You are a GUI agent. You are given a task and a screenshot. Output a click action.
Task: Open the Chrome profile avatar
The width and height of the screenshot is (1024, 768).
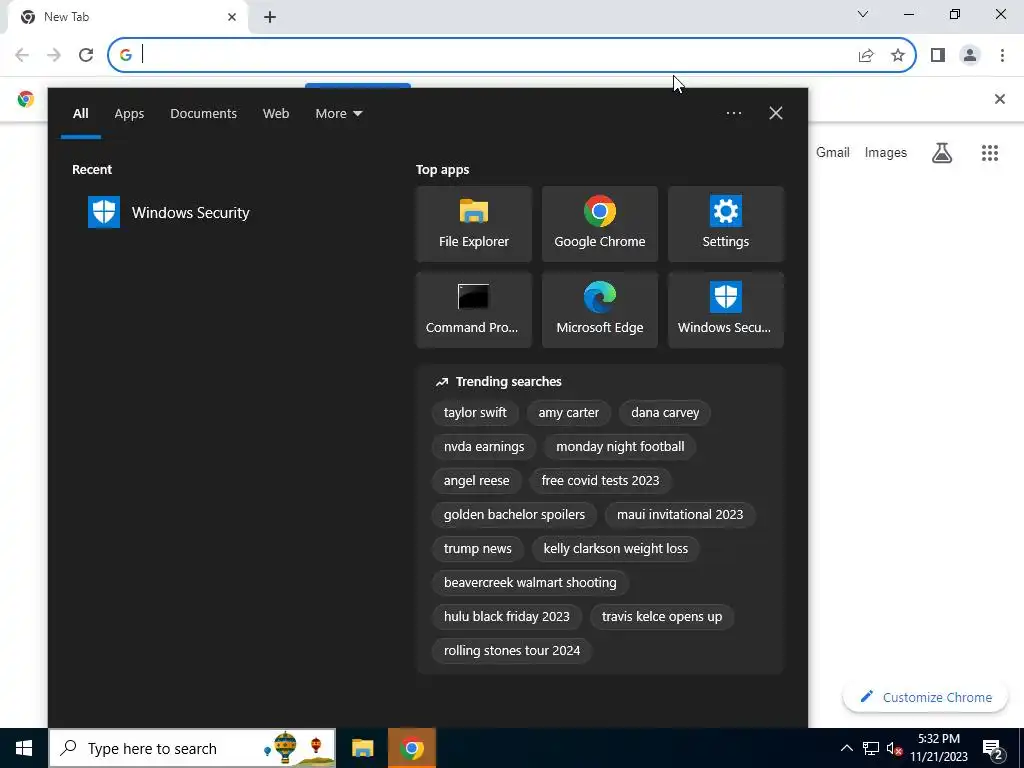pyautogui.click(x=970, y=55)
